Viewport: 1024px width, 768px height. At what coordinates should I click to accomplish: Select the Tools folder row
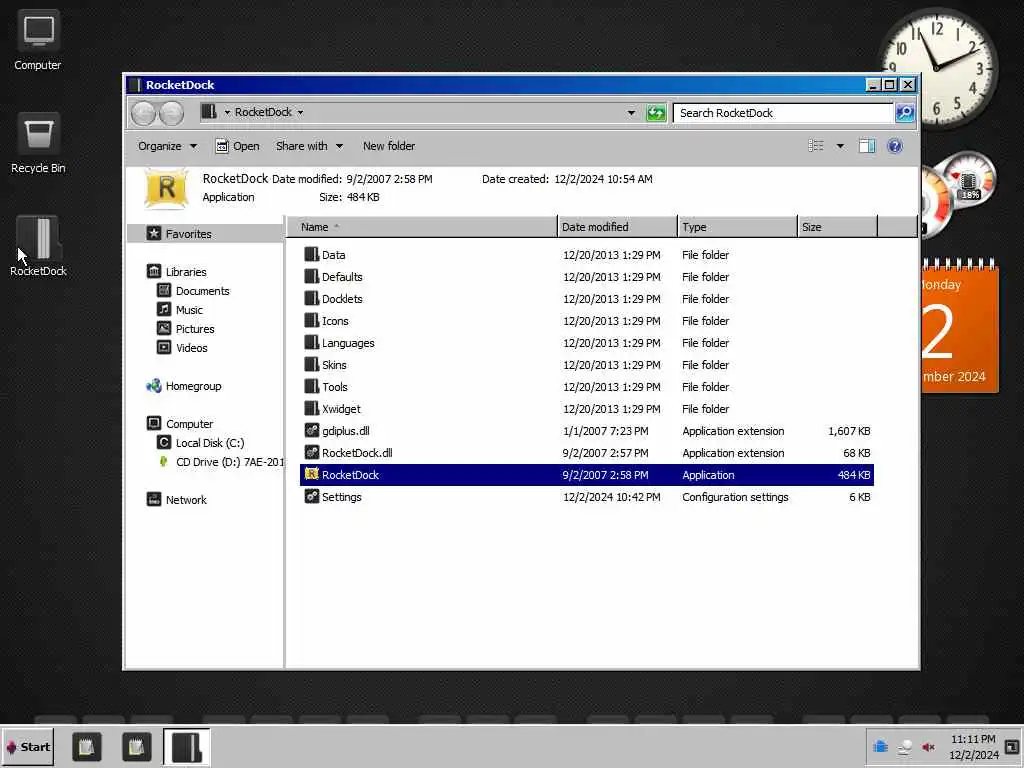click(x=586, y=387)
